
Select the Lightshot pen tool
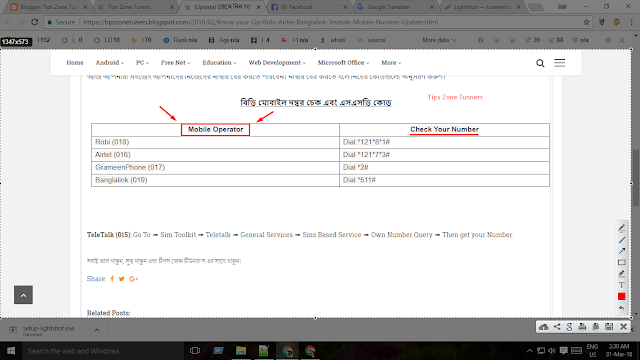622,228
